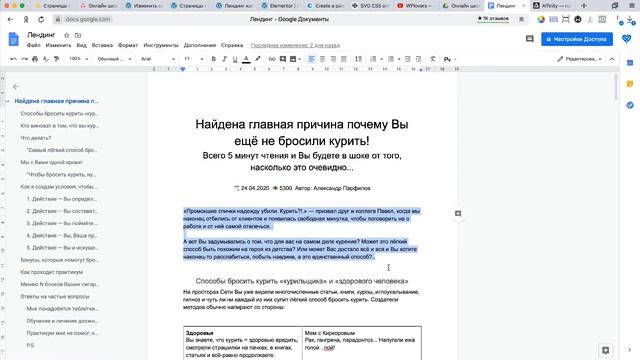Set center text alignment
Viewport: 640px width, 360px height.
click(322, 59)
